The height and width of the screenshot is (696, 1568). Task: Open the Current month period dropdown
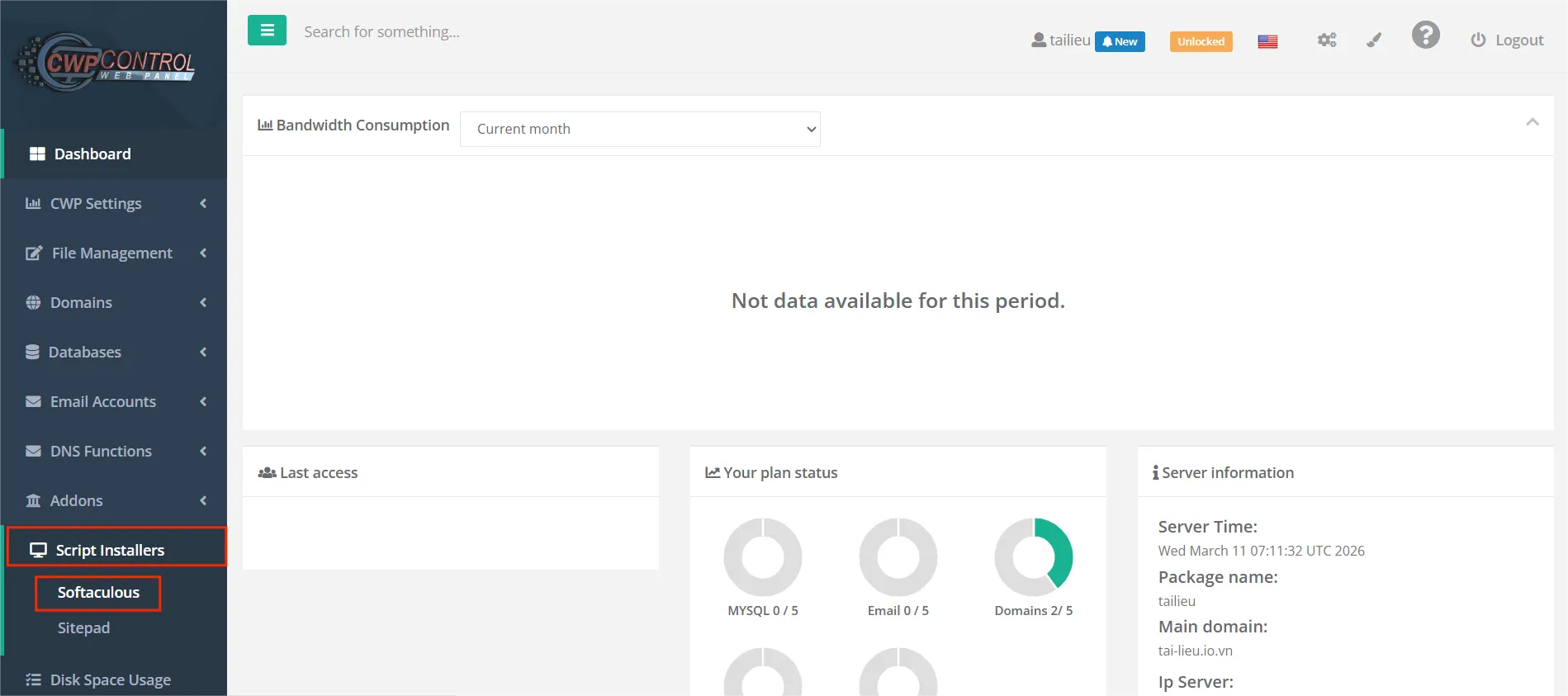pyautogui.click(x=640, y=129)
